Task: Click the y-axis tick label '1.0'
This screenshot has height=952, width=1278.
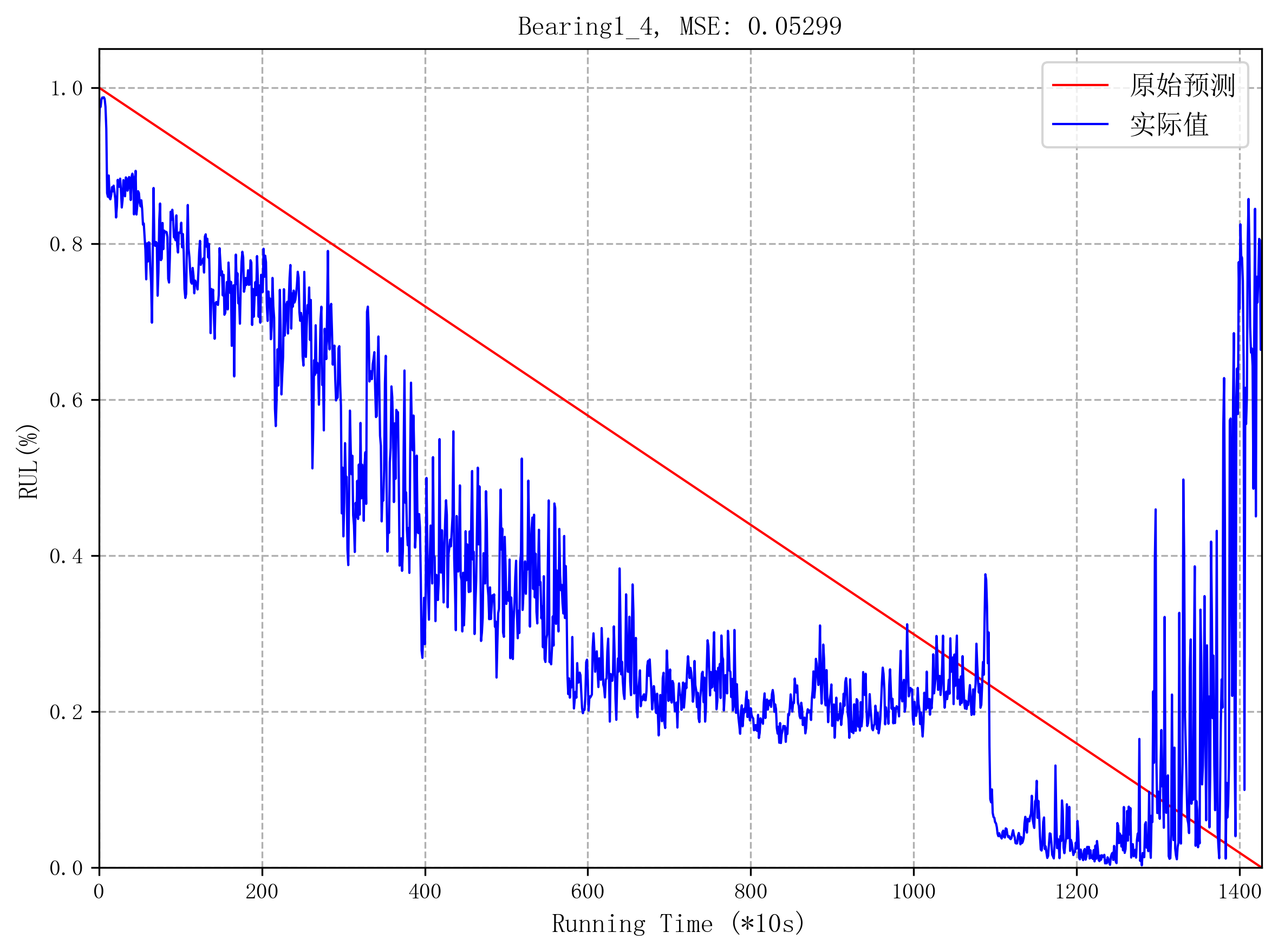Action: coord(66,89)
